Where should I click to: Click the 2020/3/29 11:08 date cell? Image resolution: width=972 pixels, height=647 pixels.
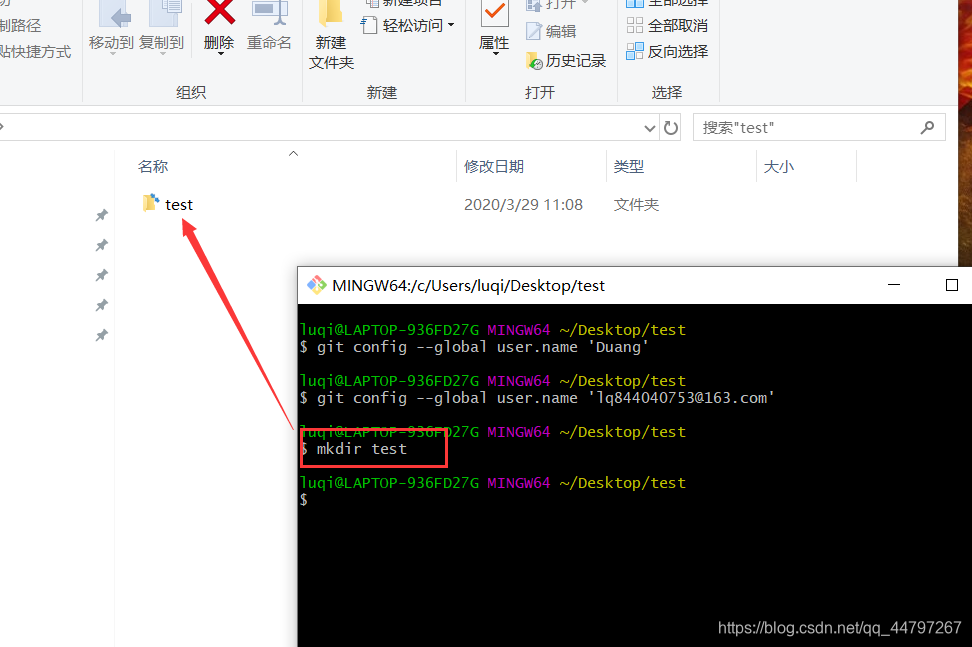point(523,205)
